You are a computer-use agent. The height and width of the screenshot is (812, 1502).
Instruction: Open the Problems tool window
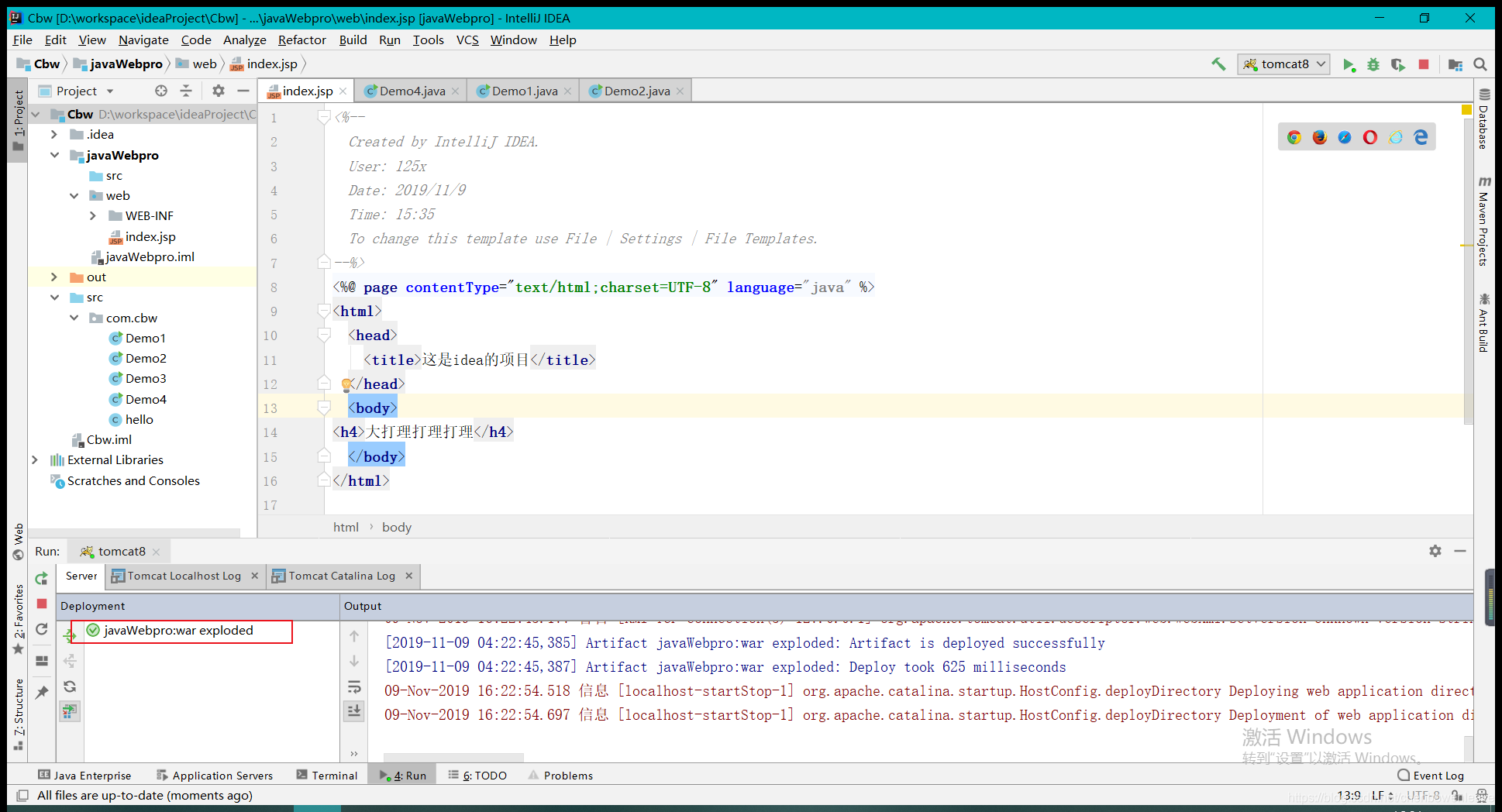[x=560, y=776]
